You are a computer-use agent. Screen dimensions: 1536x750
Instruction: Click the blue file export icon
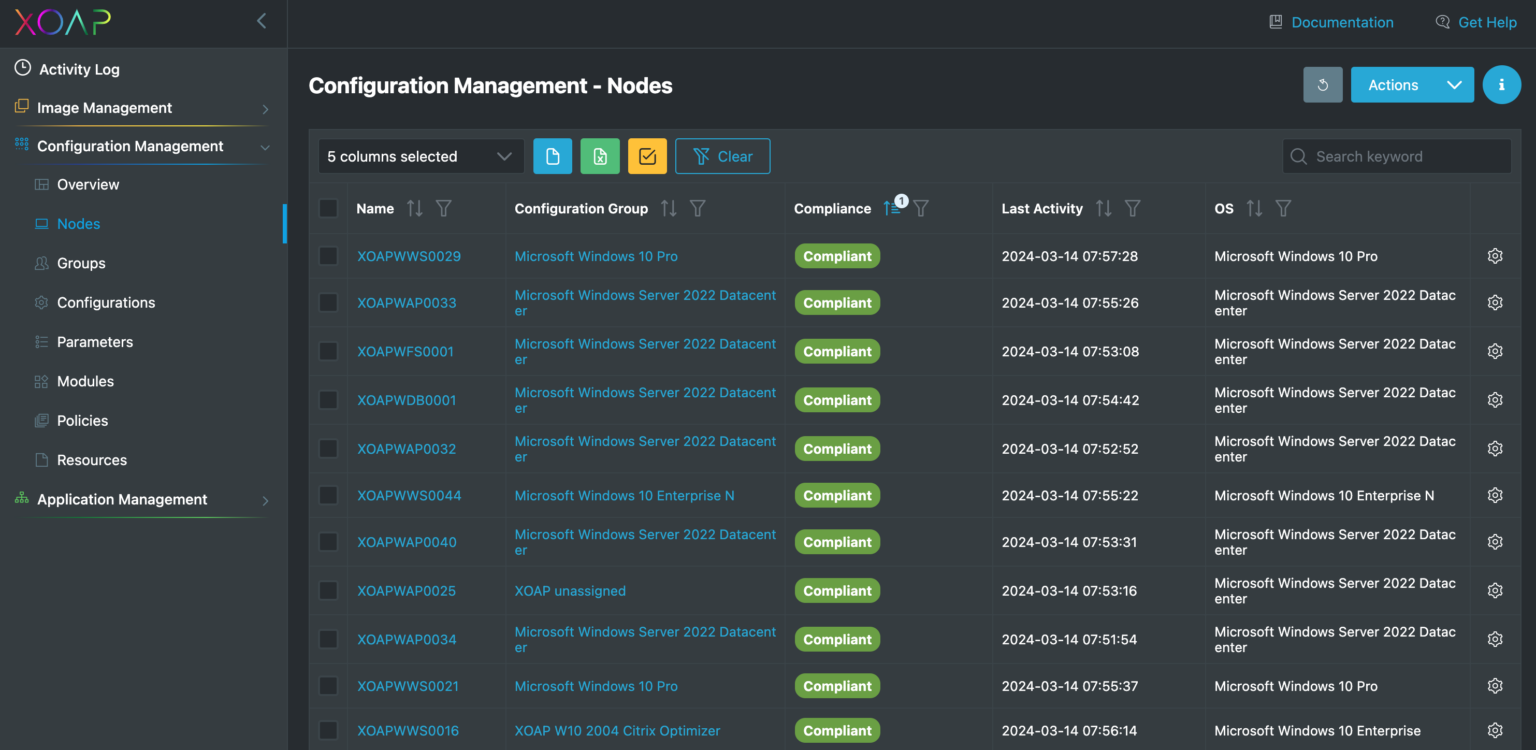(x=553, y=156)
